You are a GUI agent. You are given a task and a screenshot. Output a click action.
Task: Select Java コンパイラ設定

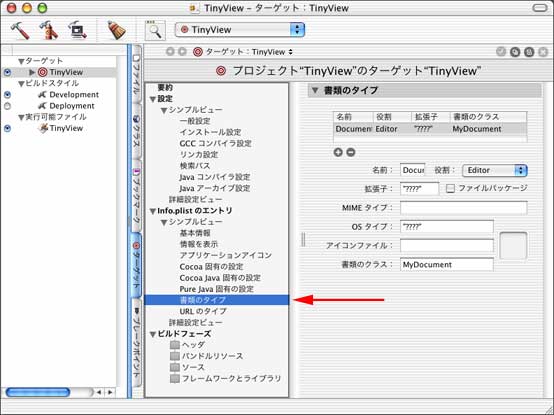tap(215, 177)
